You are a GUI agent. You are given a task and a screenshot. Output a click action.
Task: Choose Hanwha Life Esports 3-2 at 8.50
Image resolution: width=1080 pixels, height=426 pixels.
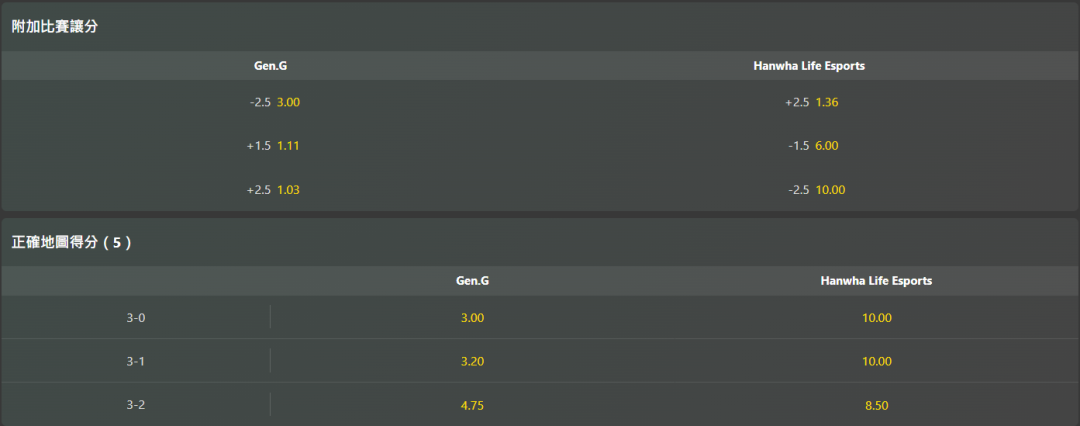coord(876,405)
